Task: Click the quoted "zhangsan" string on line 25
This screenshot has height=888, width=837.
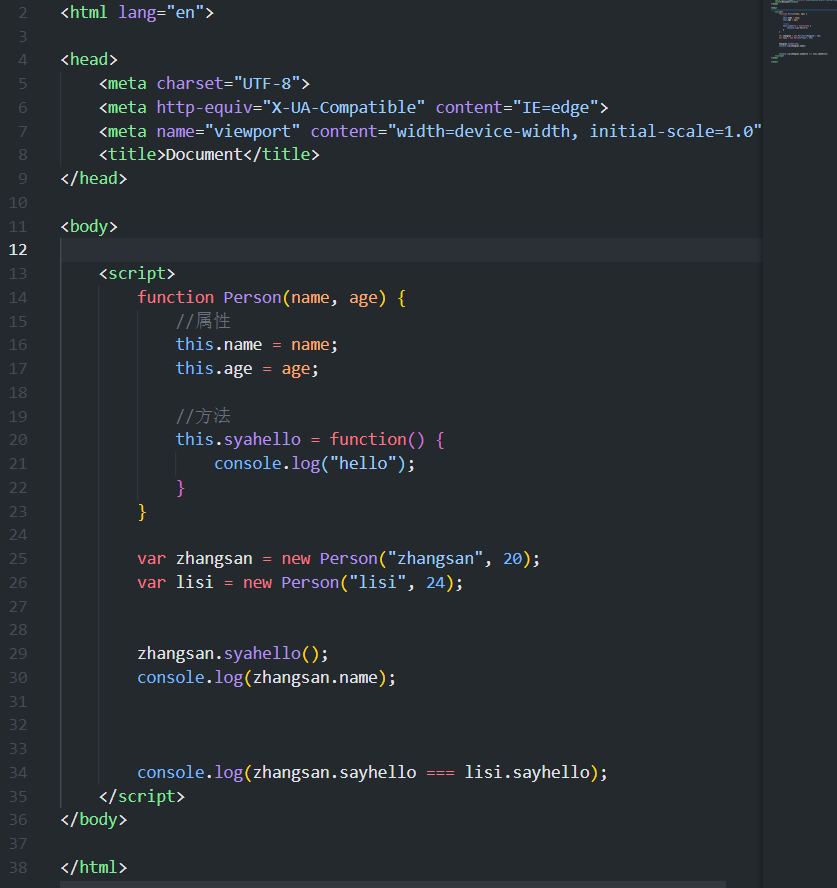Action: (x=435, y=559)
